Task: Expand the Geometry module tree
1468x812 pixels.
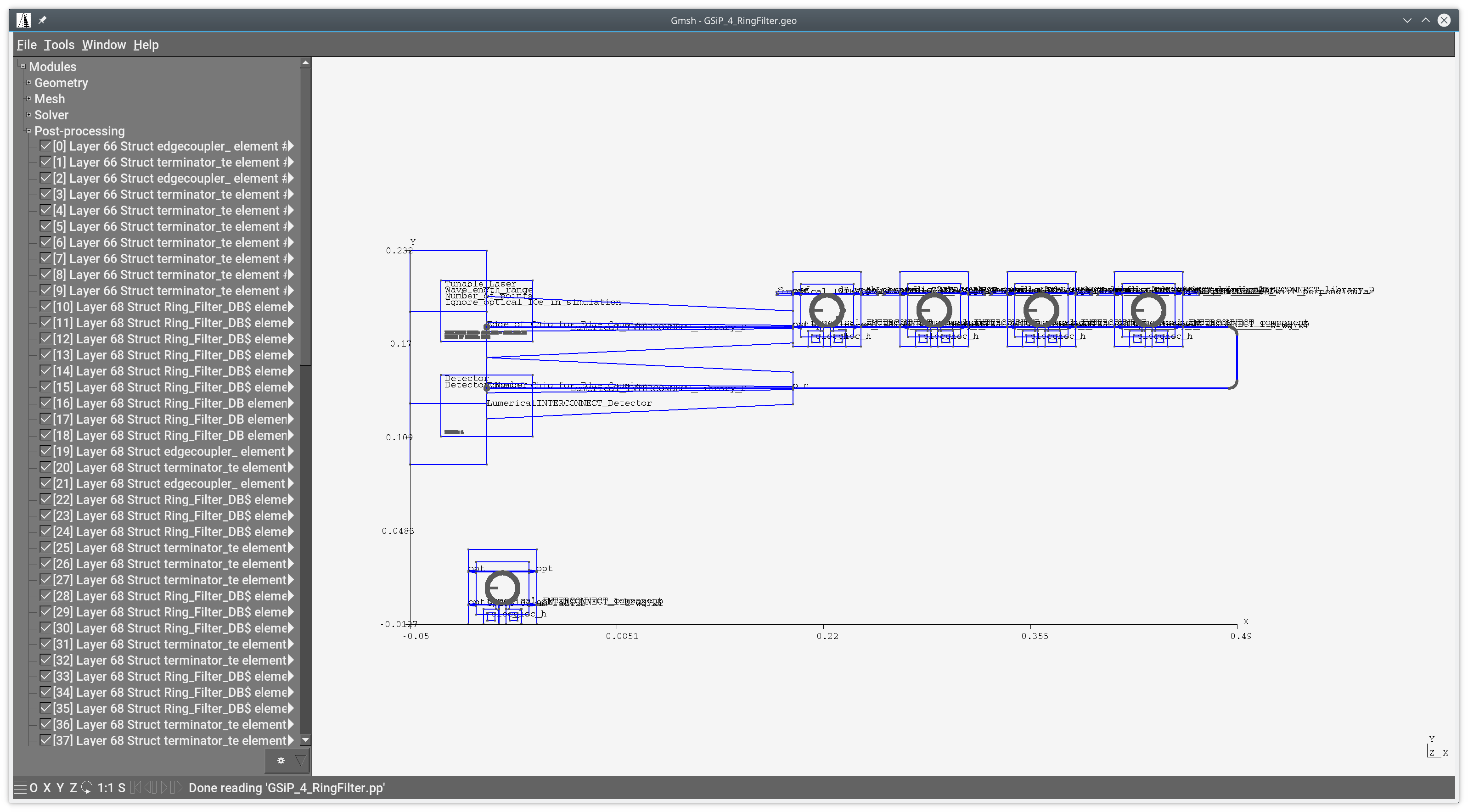Action: click(28, 82)
